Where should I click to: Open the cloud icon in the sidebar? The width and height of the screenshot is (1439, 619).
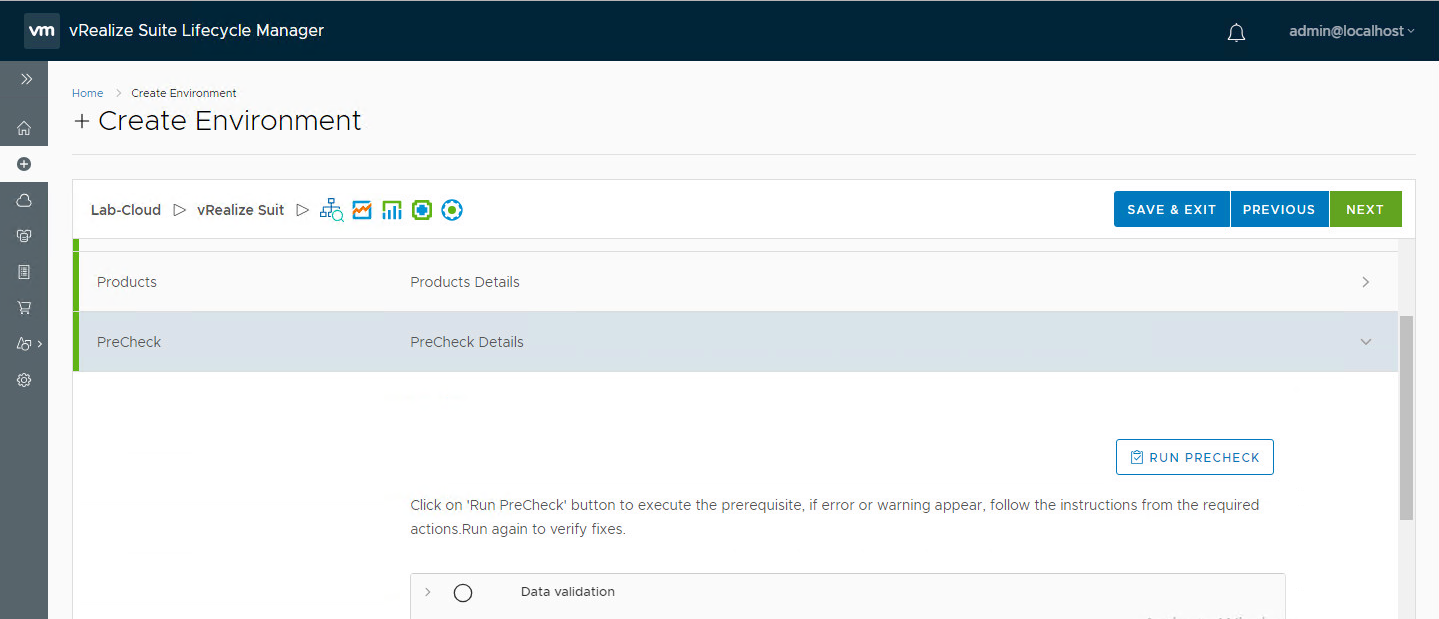click(24, 200)
